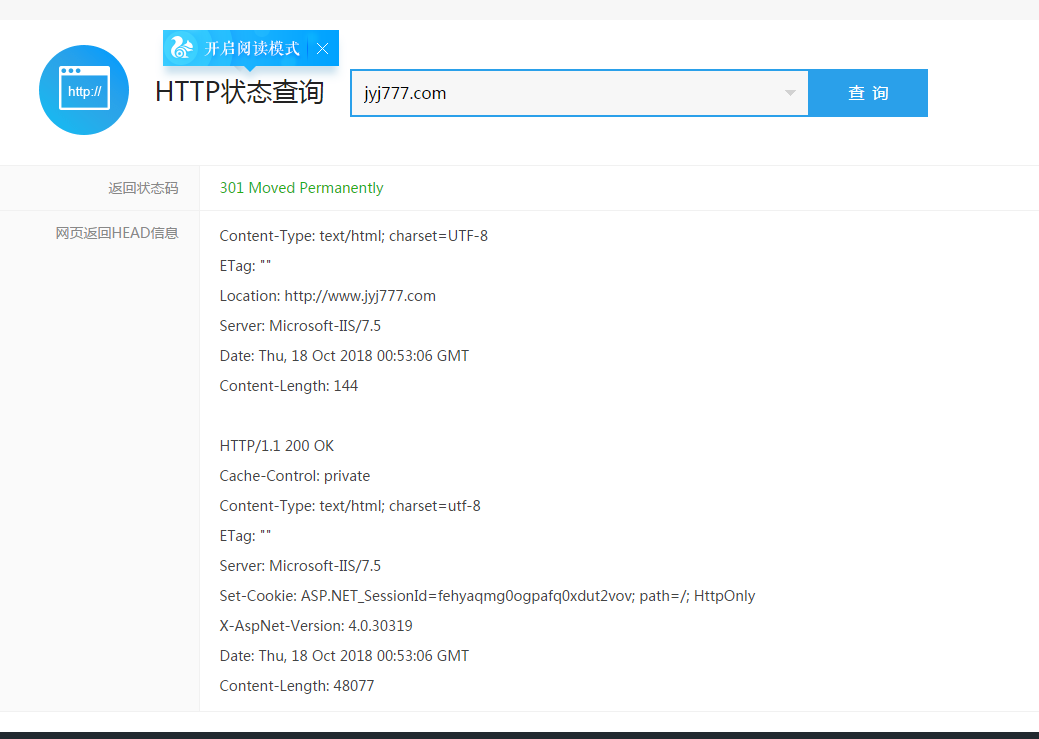Click the Content-Length: 48077 line
1039x739 pixels.
click(x=297, y=686)
